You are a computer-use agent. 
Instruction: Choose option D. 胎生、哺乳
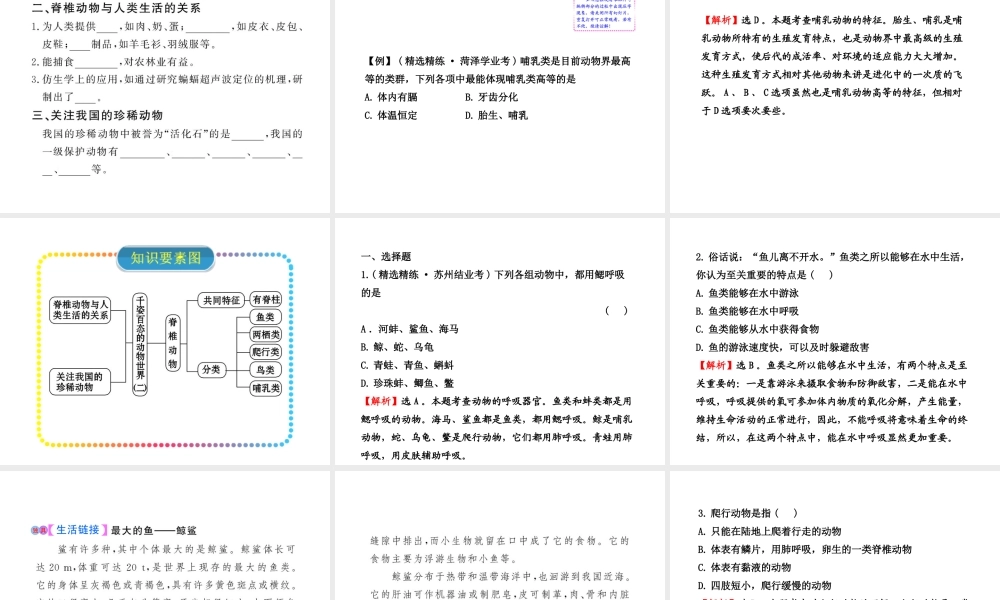coord(496,115)
